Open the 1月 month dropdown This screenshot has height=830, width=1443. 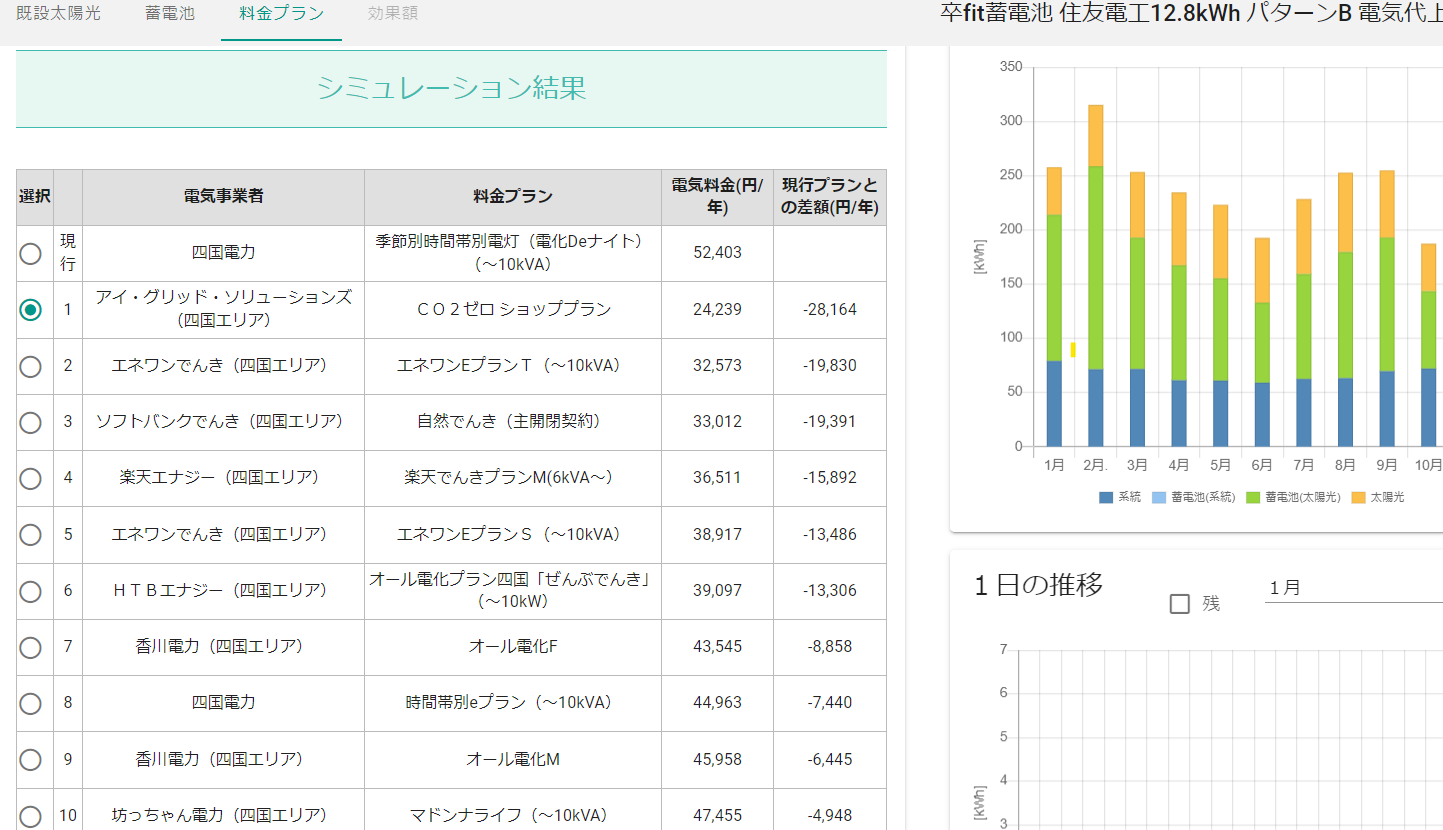coord(1354,588)
